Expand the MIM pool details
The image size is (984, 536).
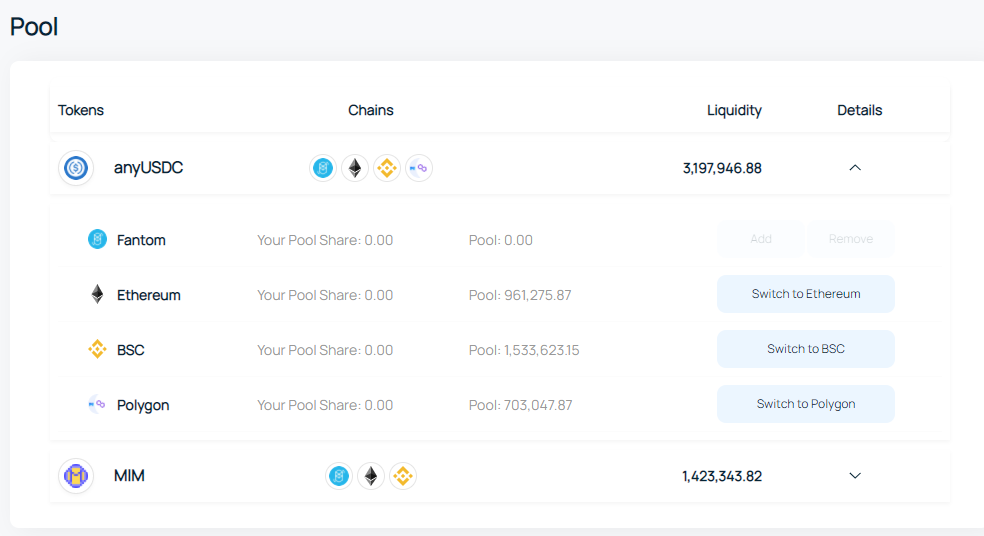click(x=855, y=476)
